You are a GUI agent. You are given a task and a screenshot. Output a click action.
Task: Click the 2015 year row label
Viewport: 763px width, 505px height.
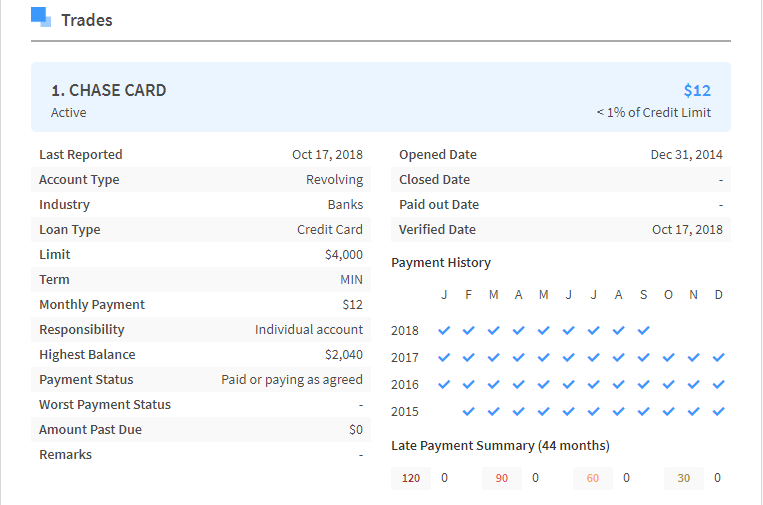coord(405,412)
